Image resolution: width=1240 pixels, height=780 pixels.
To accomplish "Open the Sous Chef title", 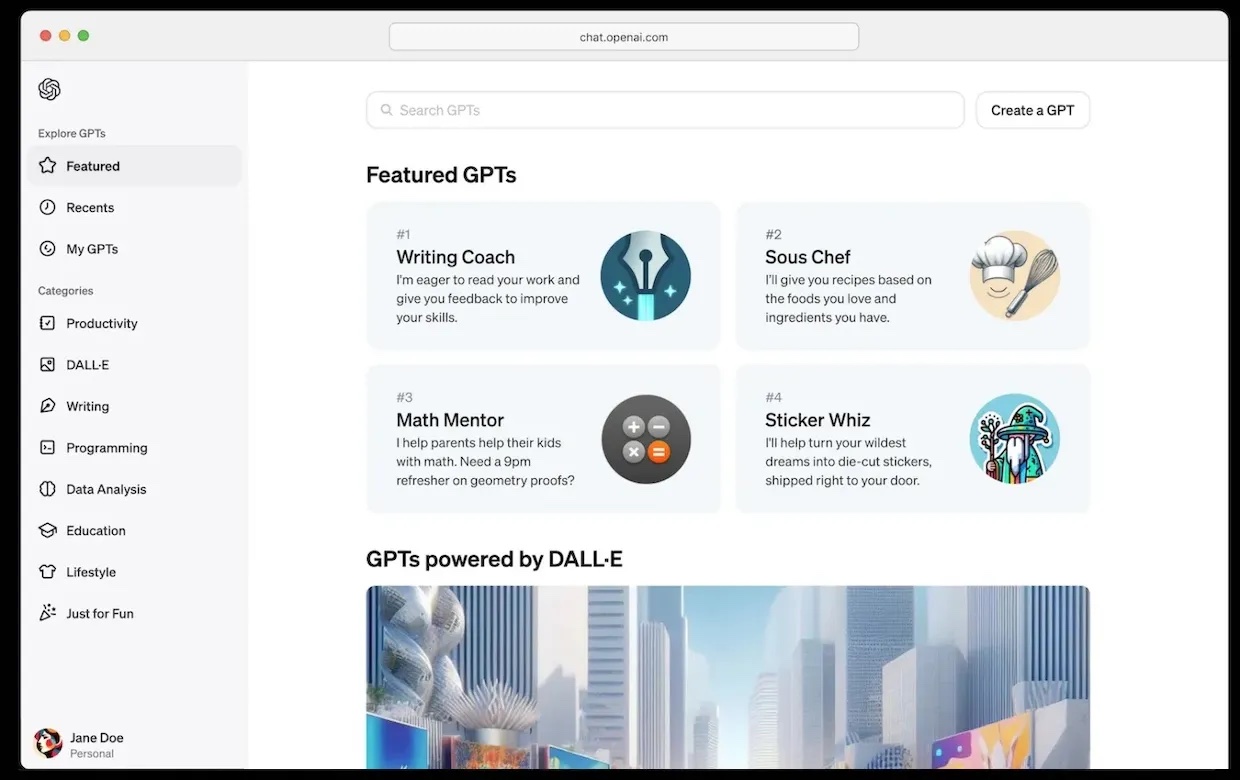I will (x=808, y=257).
